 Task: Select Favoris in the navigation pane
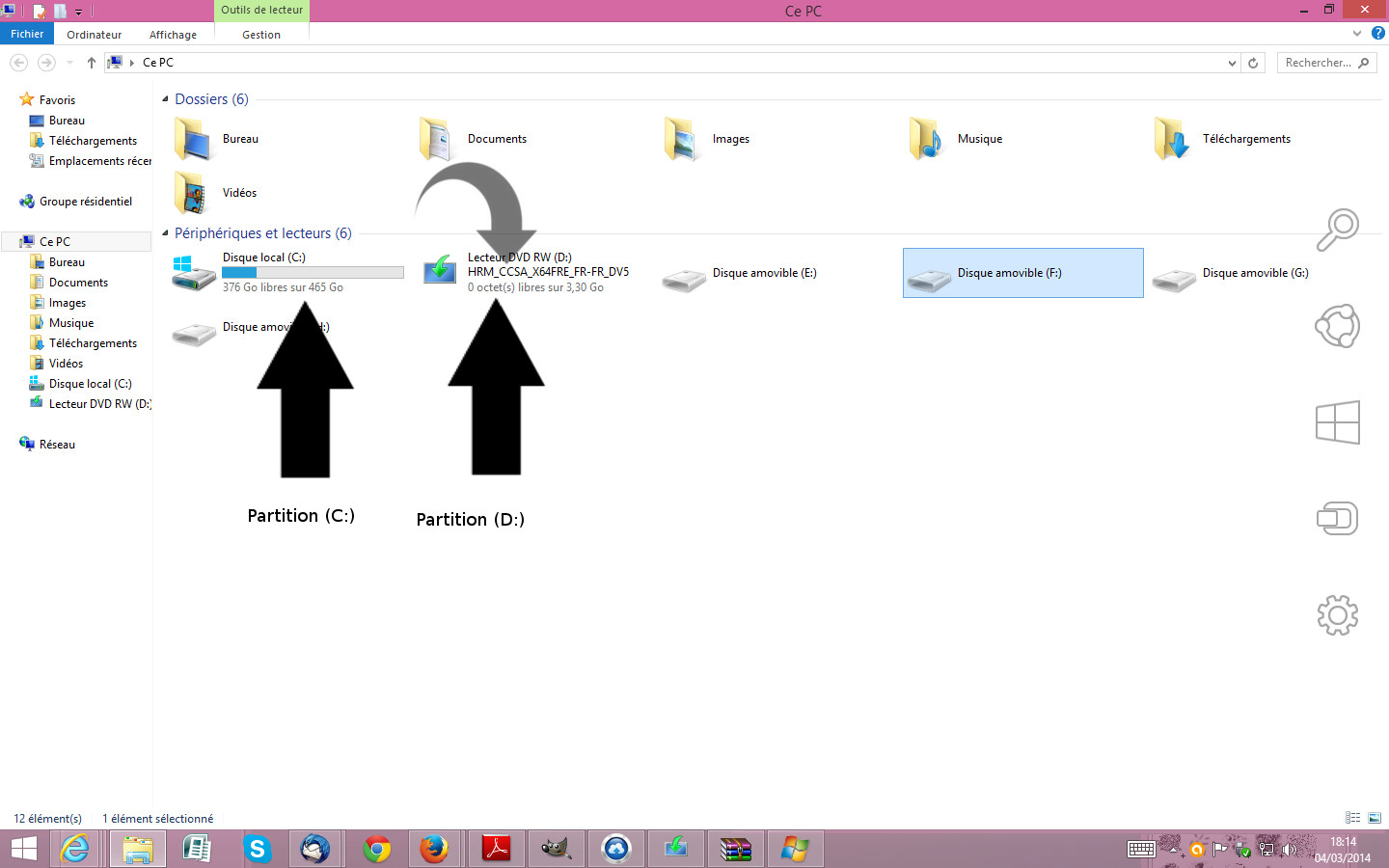pos(57,99)
